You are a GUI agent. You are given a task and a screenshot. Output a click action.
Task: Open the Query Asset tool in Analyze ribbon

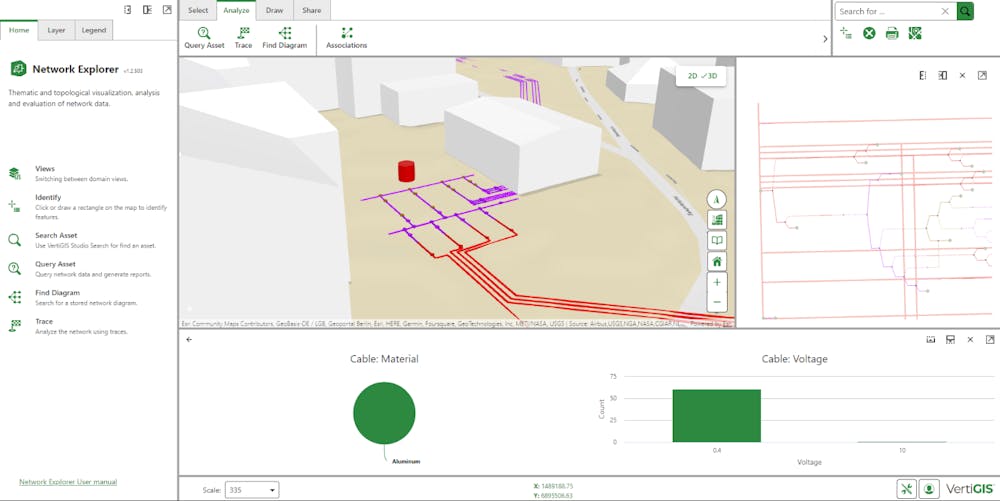pyautogui.click(x=204, y=38)
